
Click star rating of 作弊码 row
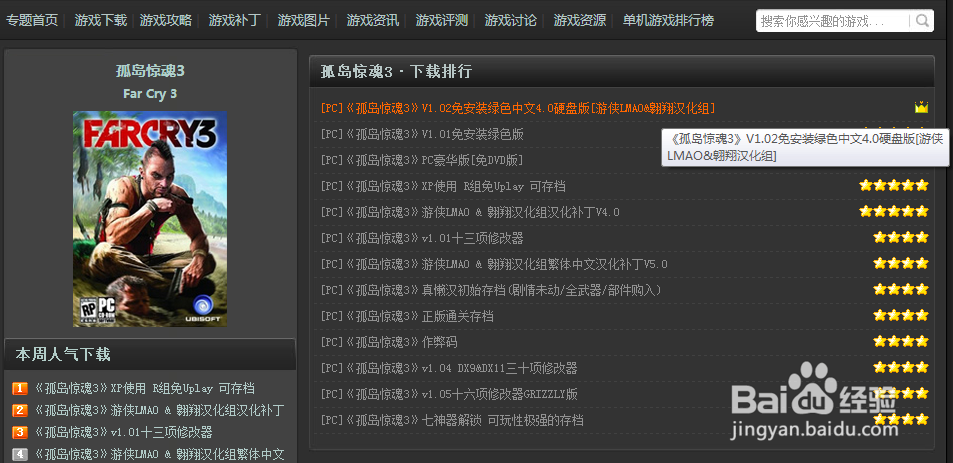point(901,341)
